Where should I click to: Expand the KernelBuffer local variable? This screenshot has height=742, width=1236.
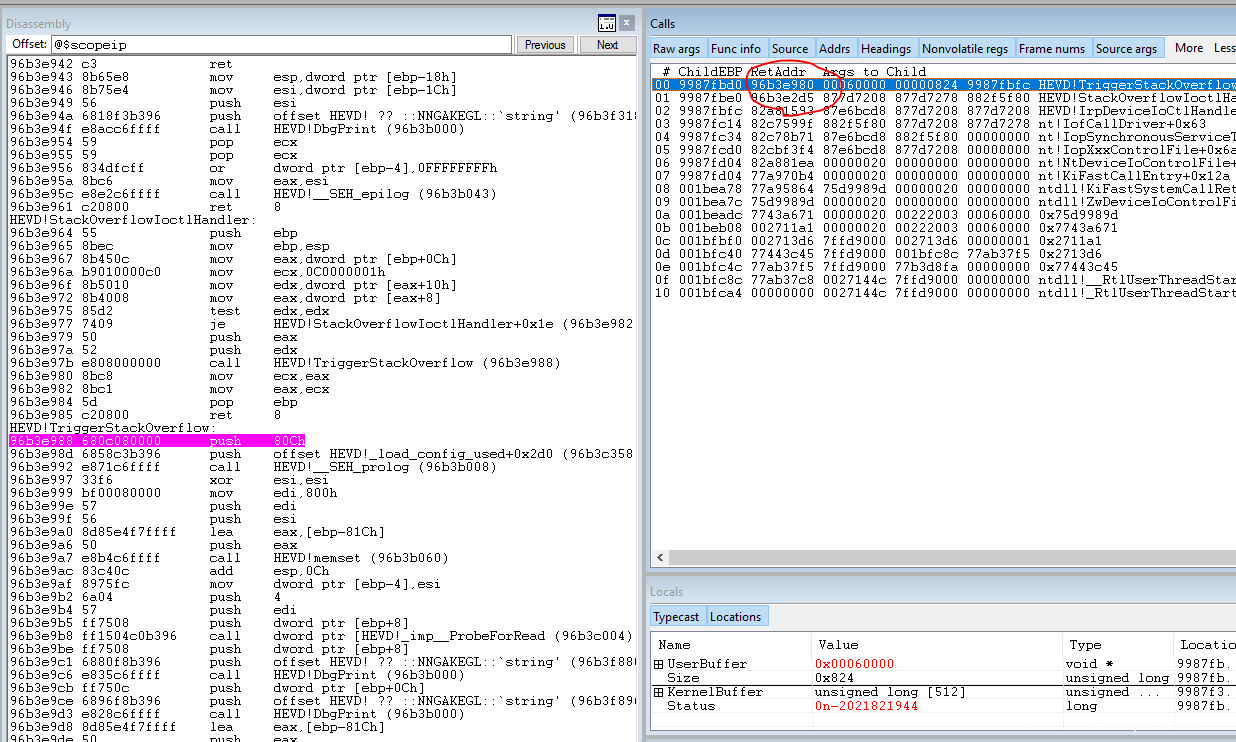[659, 692]
